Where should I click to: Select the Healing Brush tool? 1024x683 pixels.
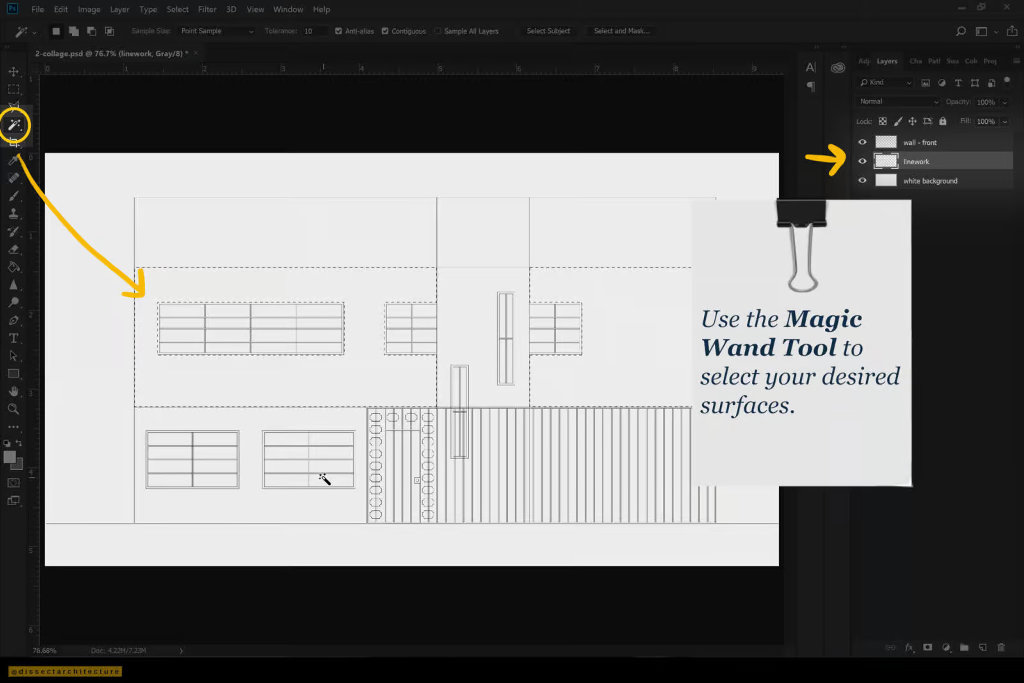click(x=13, y=178)
